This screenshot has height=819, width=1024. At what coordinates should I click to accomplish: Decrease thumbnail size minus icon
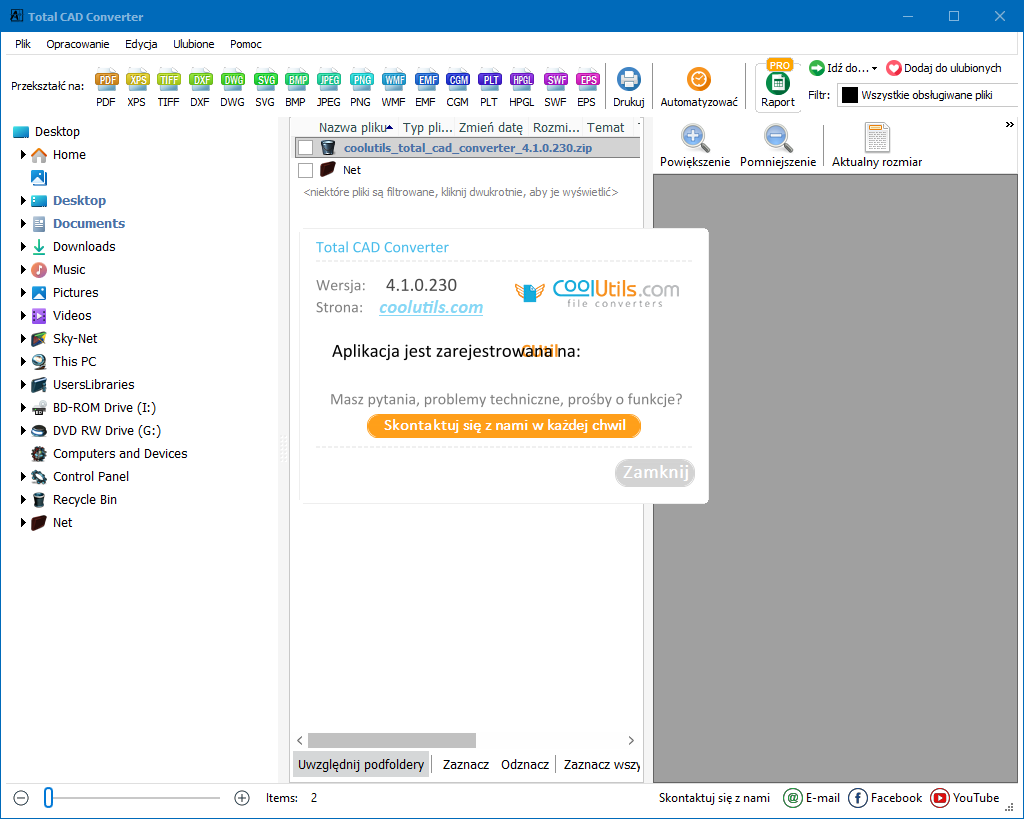[x=21, y=797]
